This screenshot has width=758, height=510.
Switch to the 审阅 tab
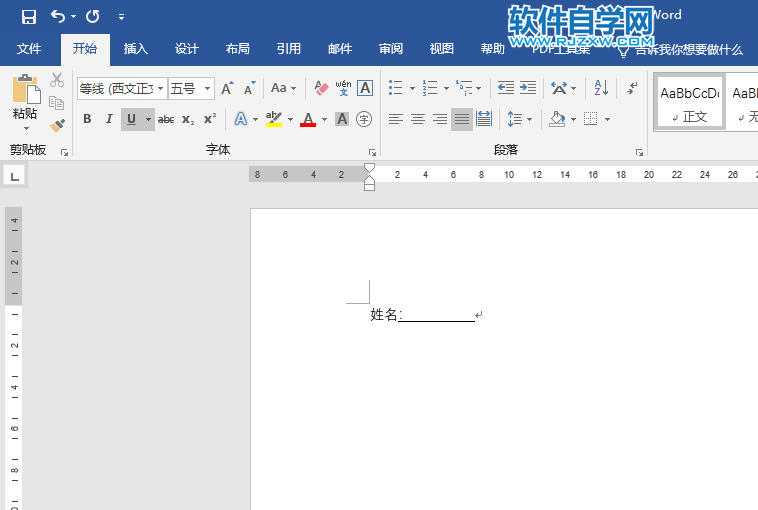click(x=391, y=49)
